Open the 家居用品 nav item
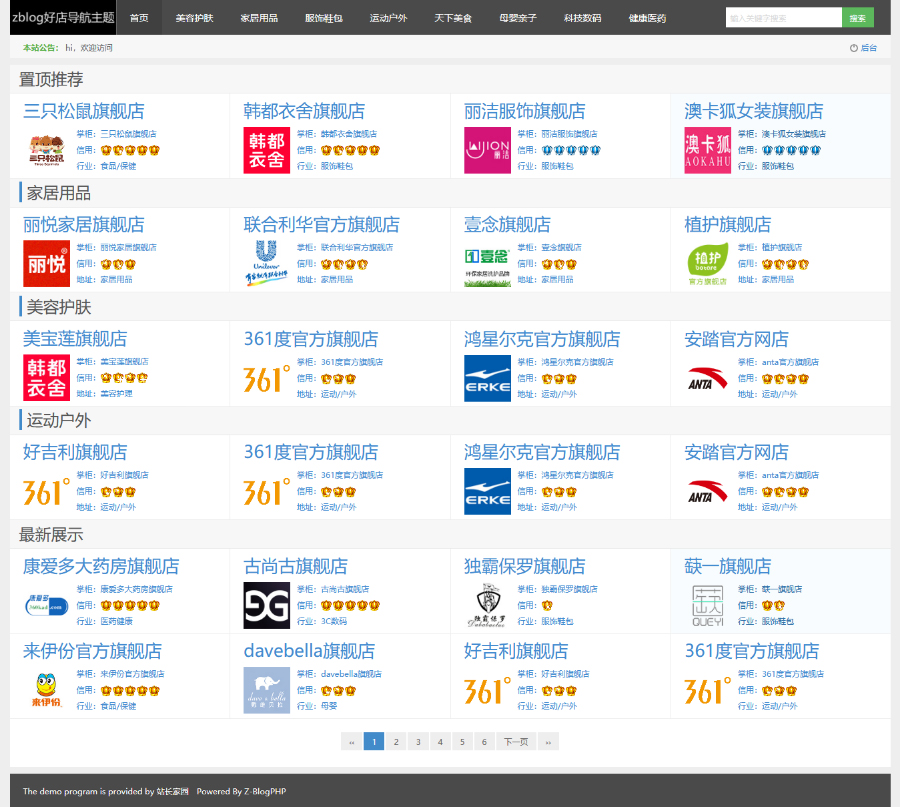Screen dimensions: 900x807 259,18
